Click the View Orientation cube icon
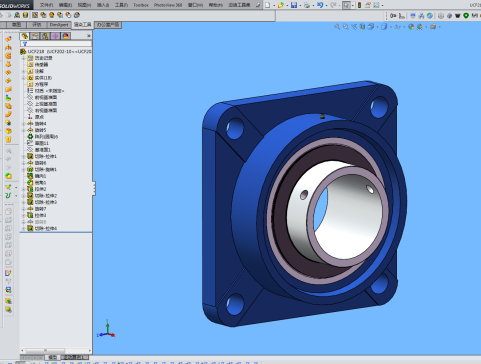The image size is (481, 364). (x=371, y=27)
